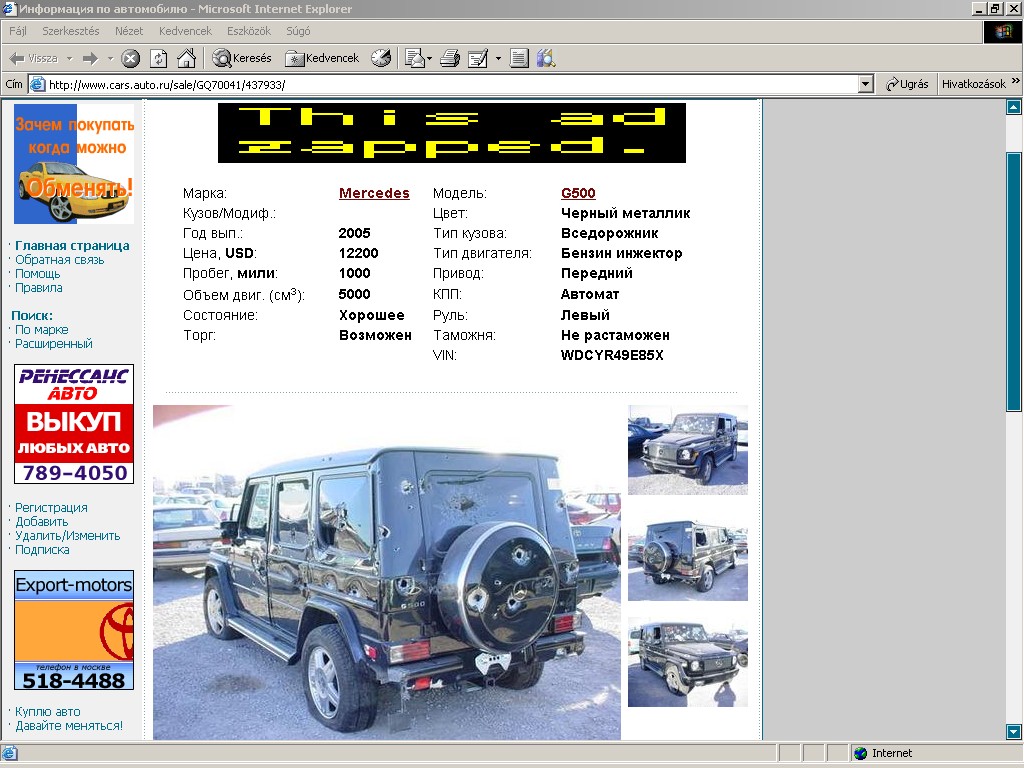Open the bottom front-view G500 thumbnail
1024x768 pixels.
pyautogui.click(x=688, y=662)
